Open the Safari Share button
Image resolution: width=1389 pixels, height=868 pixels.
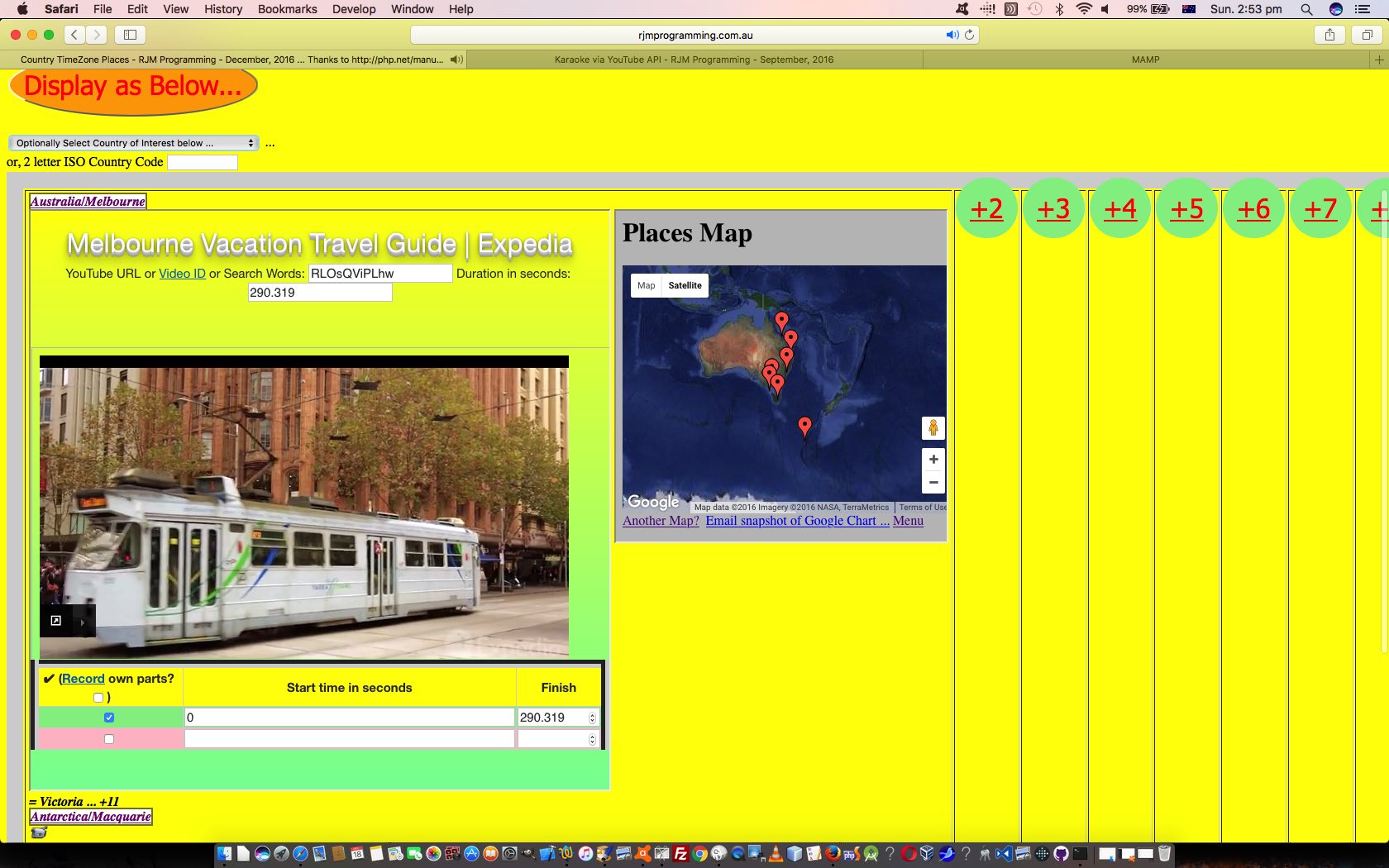[1329, 35]
